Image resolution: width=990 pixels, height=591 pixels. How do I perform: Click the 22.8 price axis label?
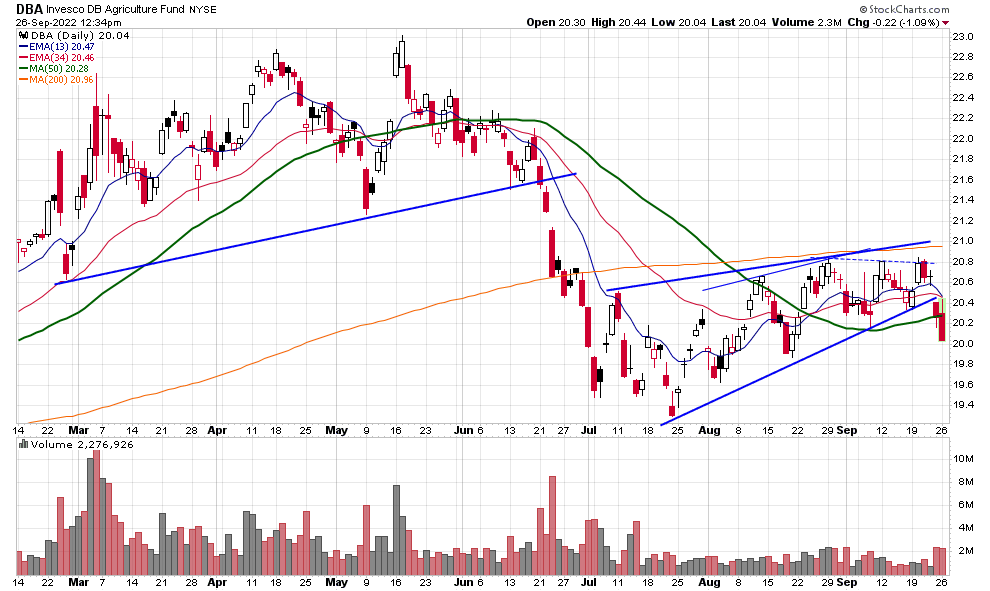(x=962, y=56)
